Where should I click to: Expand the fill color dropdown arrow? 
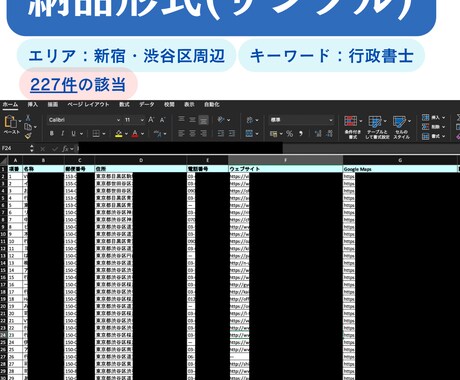[x=126, y=134]
